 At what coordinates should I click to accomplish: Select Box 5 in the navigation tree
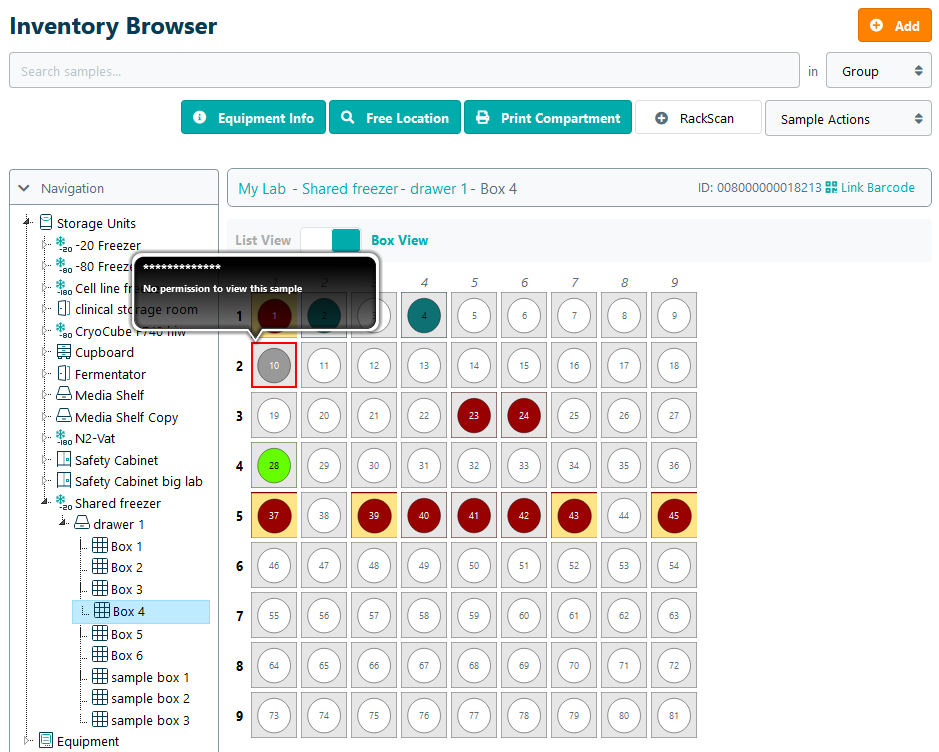pos(126,634)
